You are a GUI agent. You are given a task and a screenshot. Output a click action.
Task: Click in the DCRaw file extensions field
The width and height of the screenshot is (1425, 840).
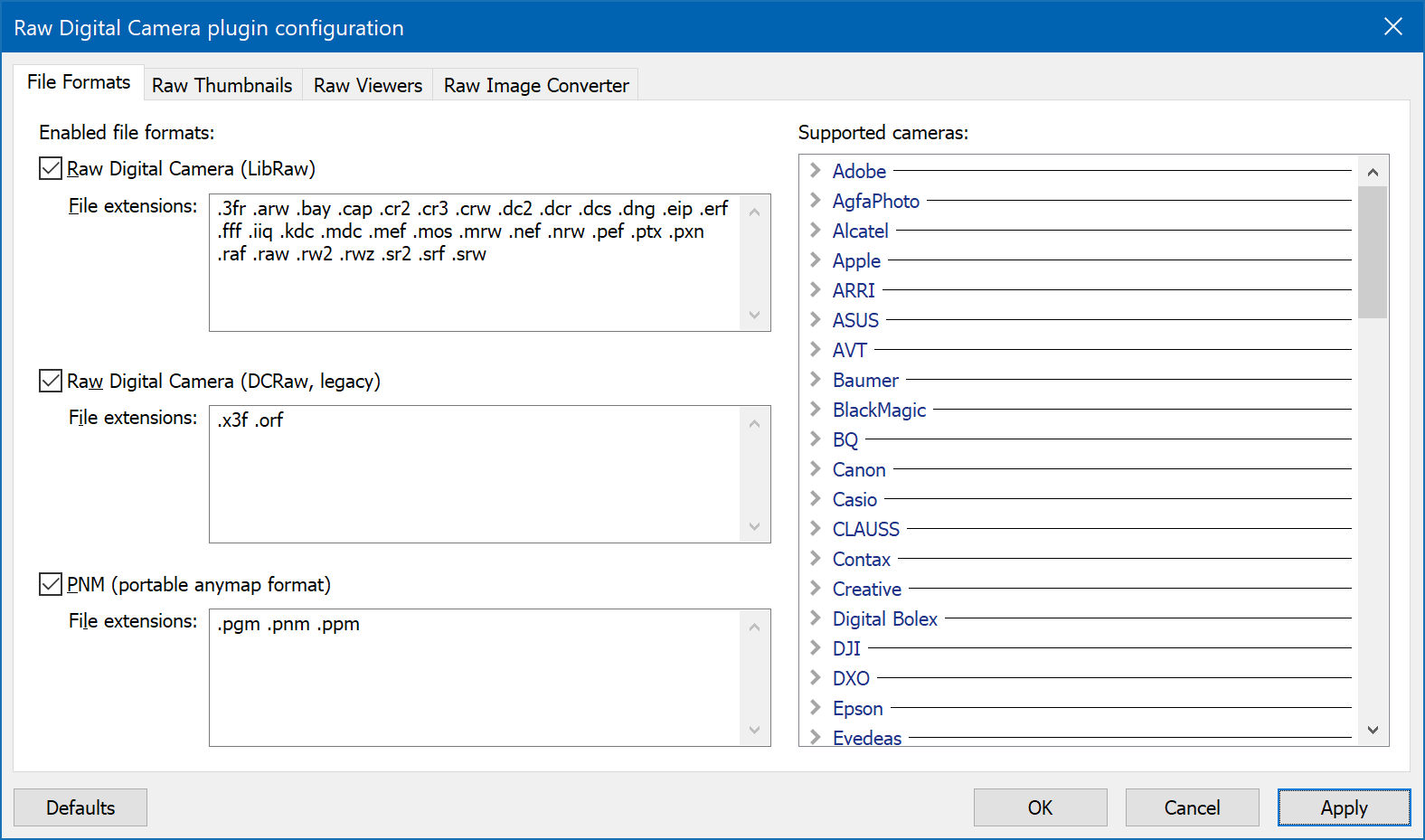(475, 474)
